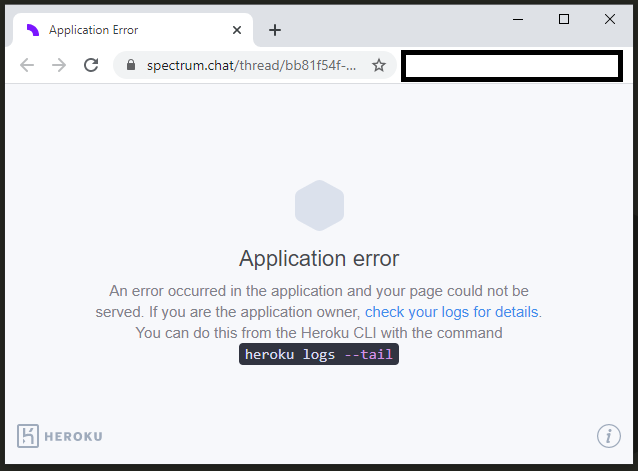Screen dimensions: 639x471
Task: Maximize the browser window
Action: 564,19
